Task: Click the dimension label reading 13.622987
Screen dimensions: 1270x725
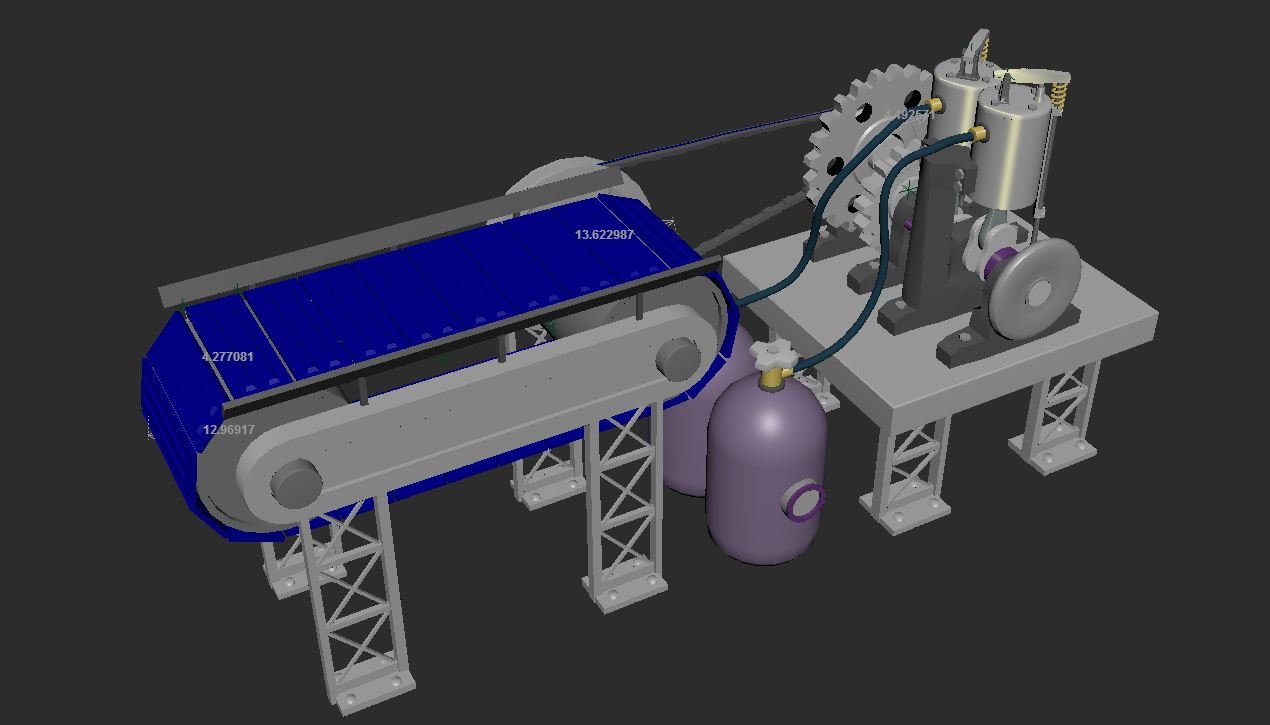Action: 604,233
